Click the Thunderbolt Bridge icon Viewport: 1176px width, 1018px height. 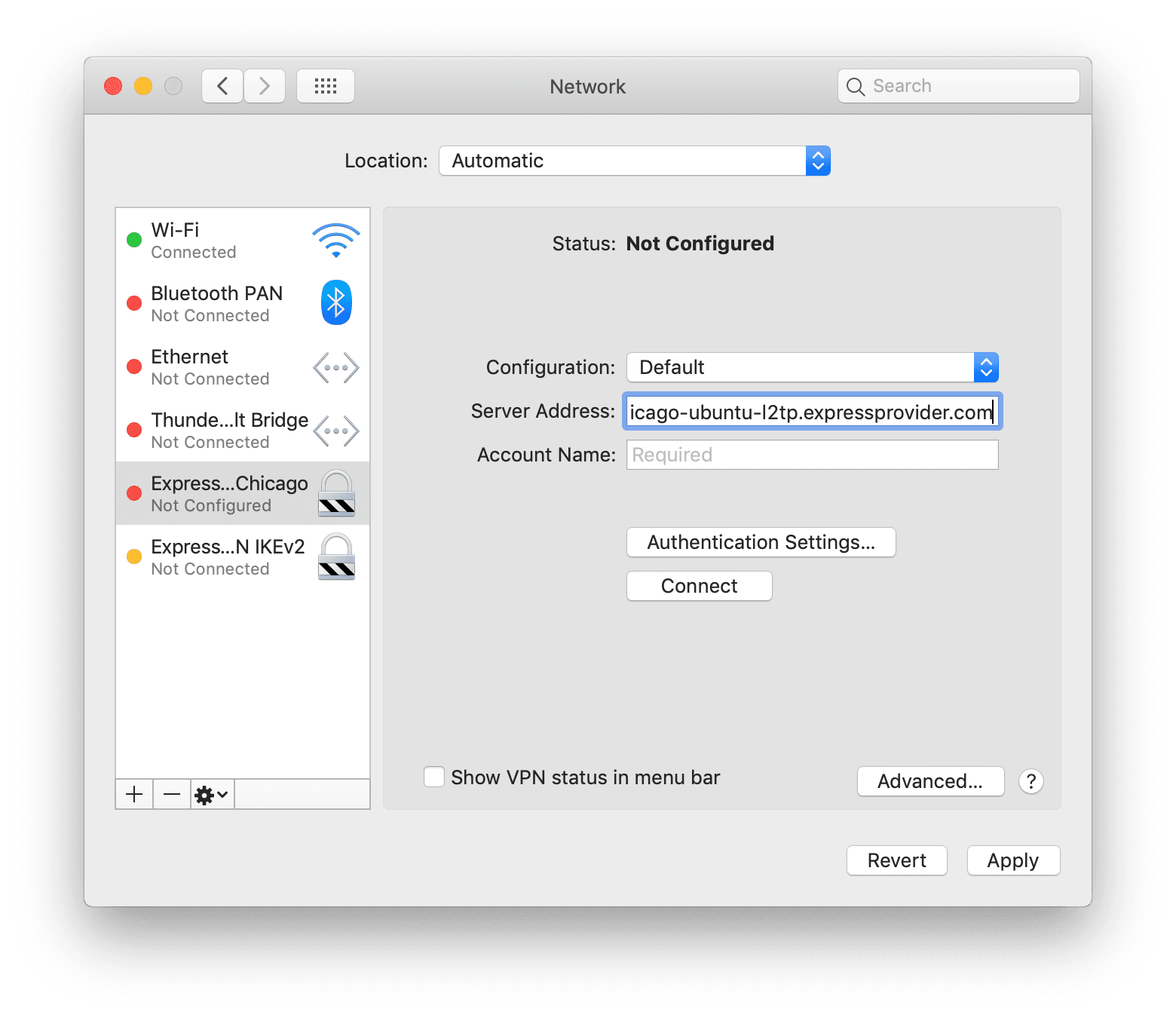click(335, 431)
